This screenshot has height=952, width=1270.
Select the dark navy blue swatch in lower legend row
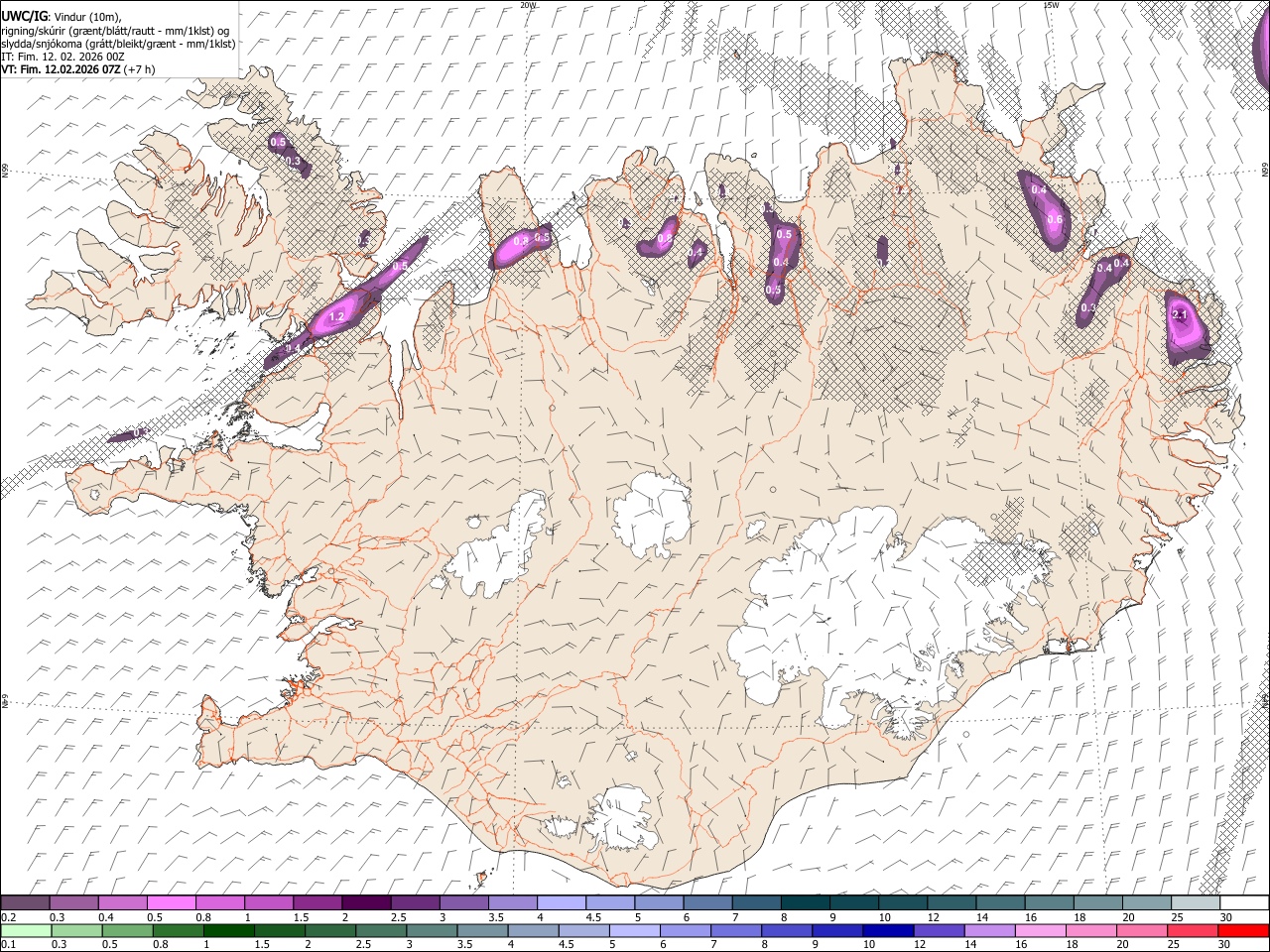point(887,931)
